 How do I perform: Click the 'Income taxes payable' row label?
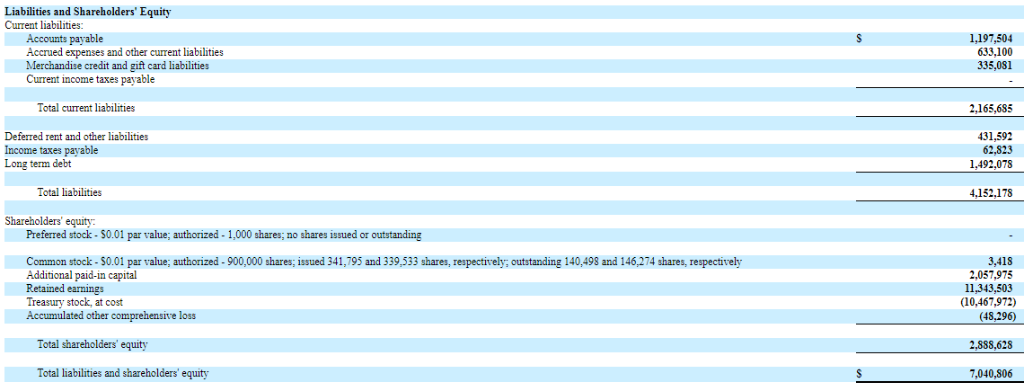[52, 150]
